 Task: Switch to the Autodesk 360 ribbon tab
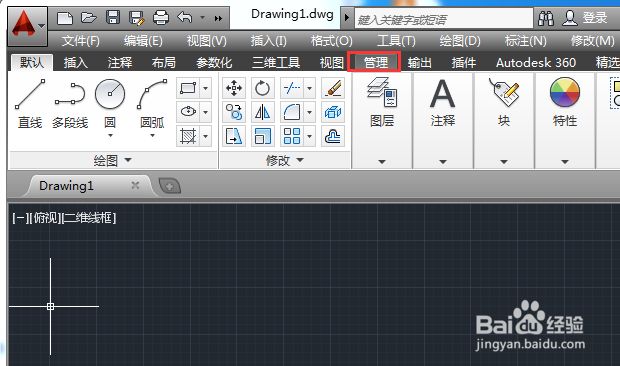click(x=536, y=62)
